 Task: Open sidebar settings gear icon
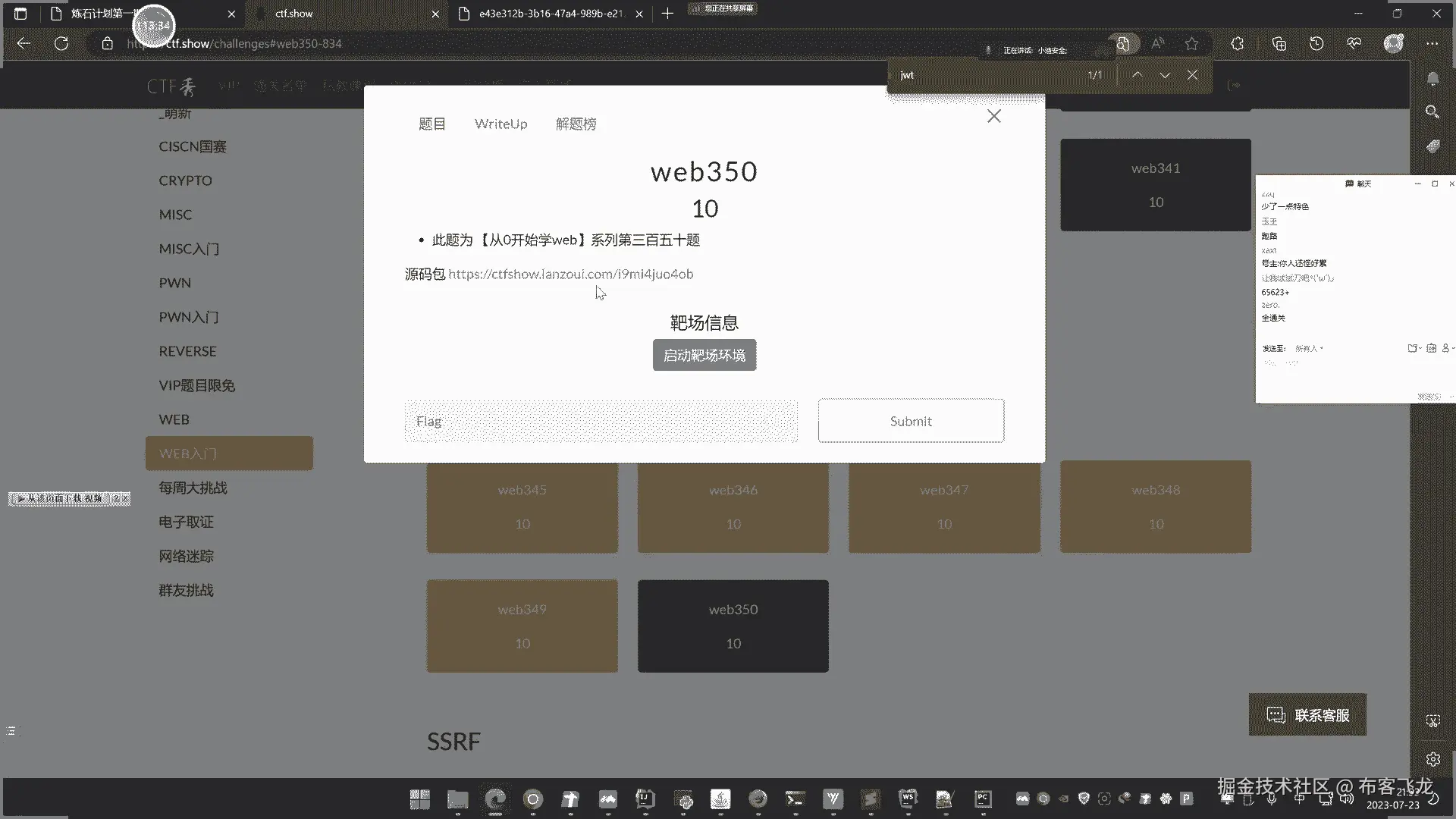(x=1432, y=759)
